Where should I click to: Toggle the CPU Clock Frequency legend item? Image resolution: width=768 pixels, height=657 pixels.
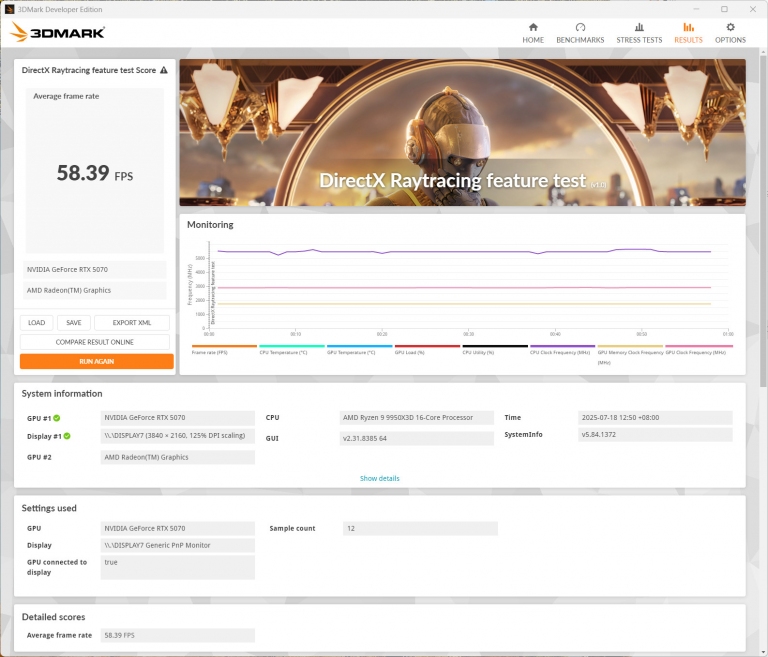tap(562, 350)
